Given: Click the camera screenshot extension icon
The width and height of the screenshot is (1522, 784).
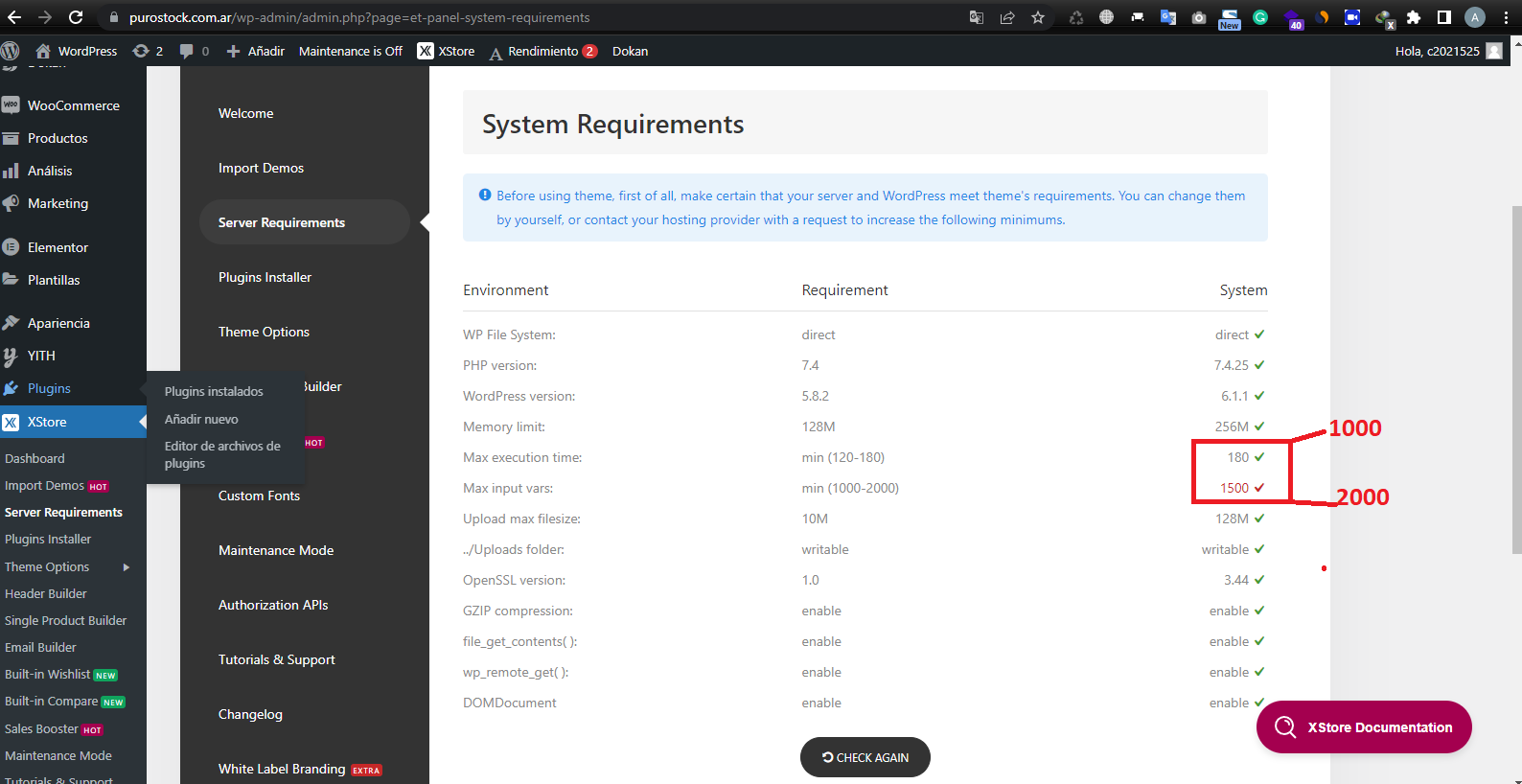Looking at the screenshot, I should point(1199,17).
